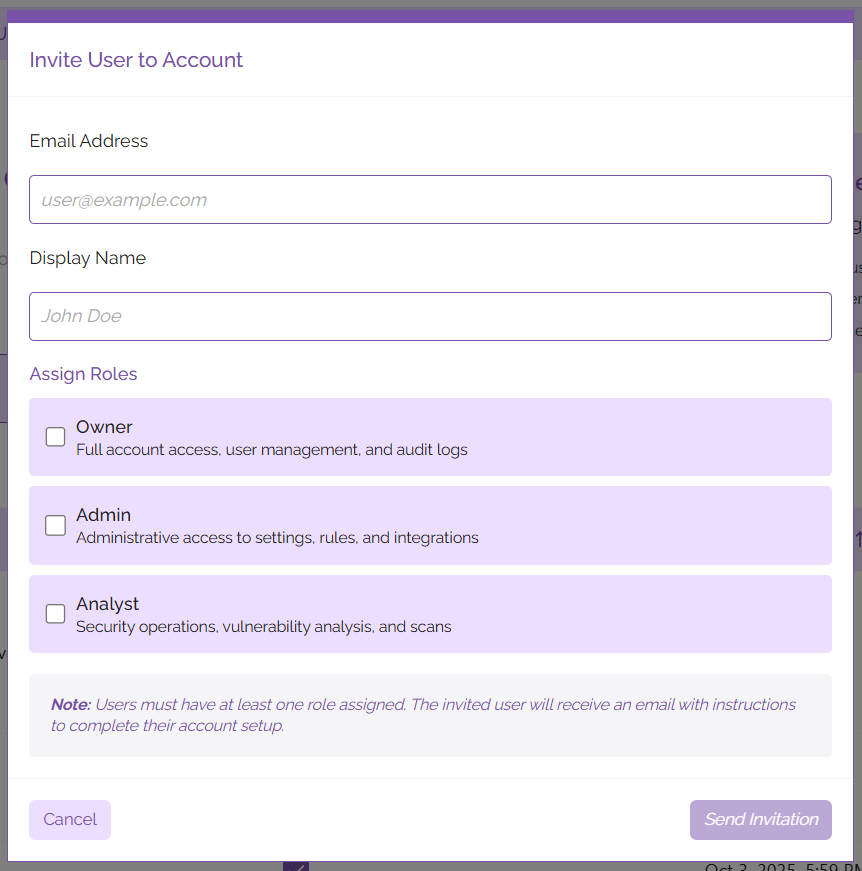Click the Owner role label text
Image resolution: width=862 pixels, height=871 pixels.
pyautogui.click(x=104, y=427)
